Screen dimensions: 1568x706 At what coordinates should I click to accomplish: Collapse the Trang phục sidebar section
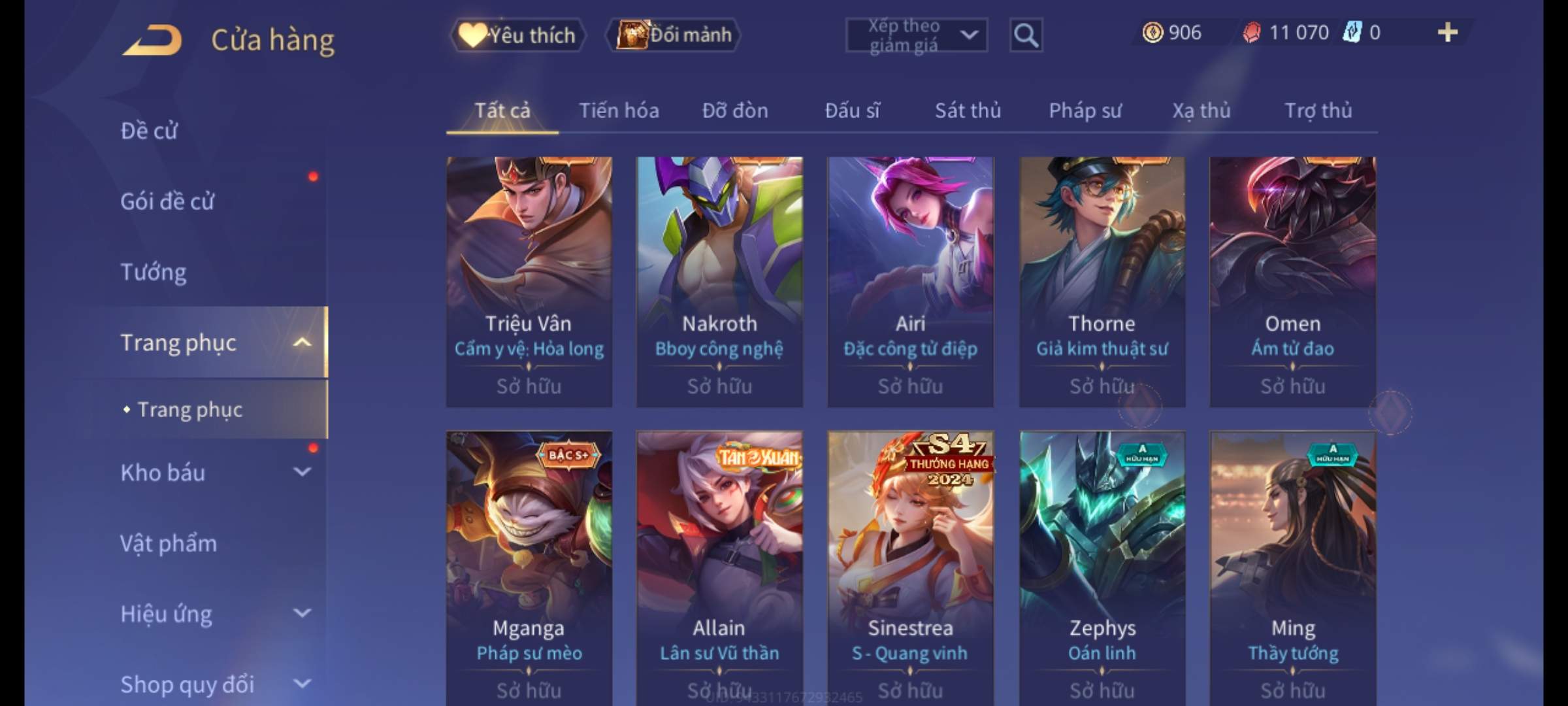(302, 343)
